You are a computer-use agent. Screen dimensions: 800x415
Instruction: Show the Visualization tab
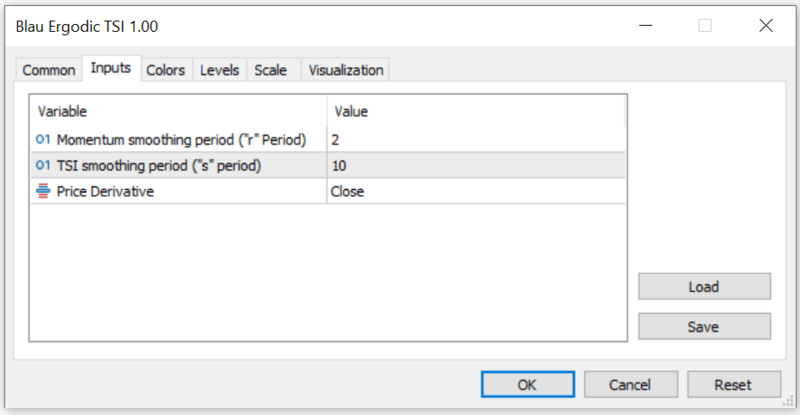pyautogui.click(x=345, y=70)
